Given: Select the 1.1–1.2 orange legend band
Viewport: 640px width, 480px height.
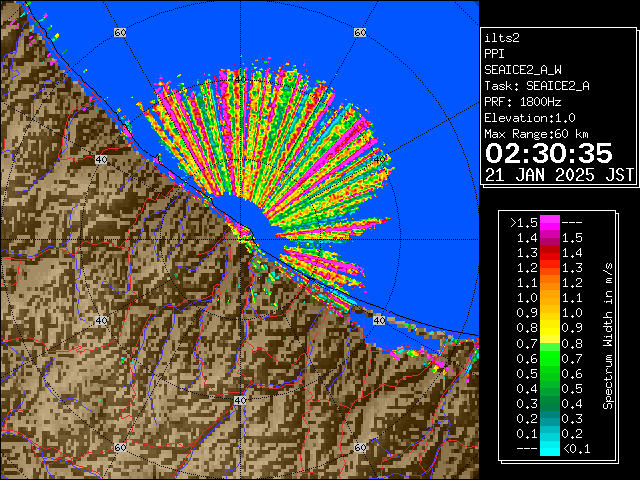Looking at the screenshot, I should coord(550,283).
